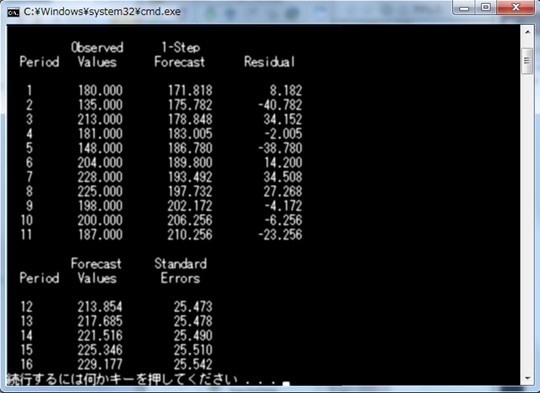The width and height of the screenshot is (540, 393).
Task: Click the 1-Step Forecast column header
Action: [x=179, y=54]
